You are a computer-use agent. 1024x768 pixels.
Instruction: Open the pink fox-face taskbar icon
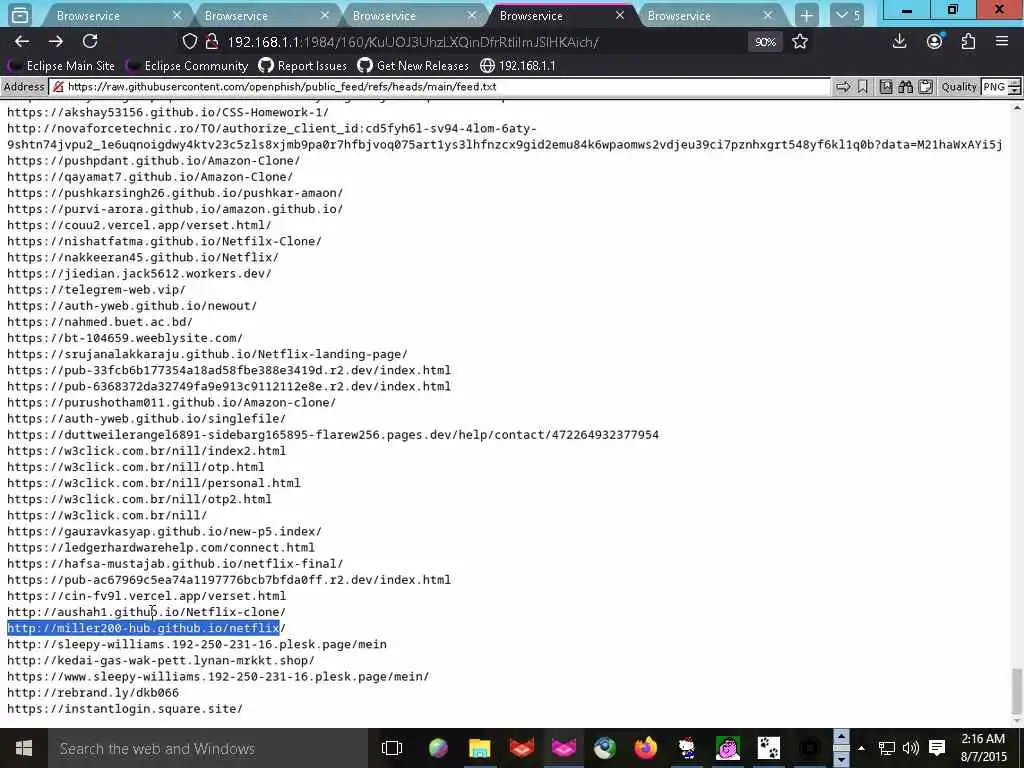click(x=564, y=748)
